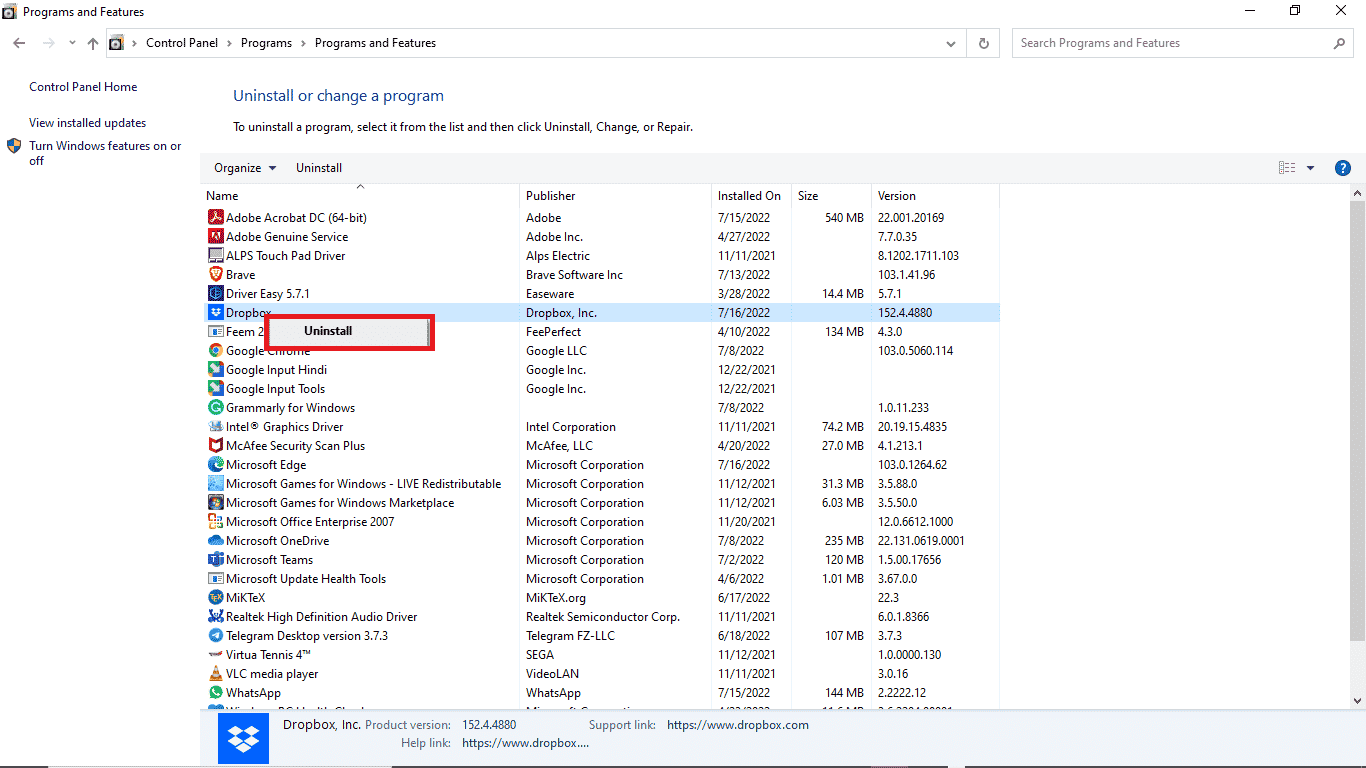Click the 540 MB size cell
The width and height of the screenshot is (1366, 768).
coord(844,217)
